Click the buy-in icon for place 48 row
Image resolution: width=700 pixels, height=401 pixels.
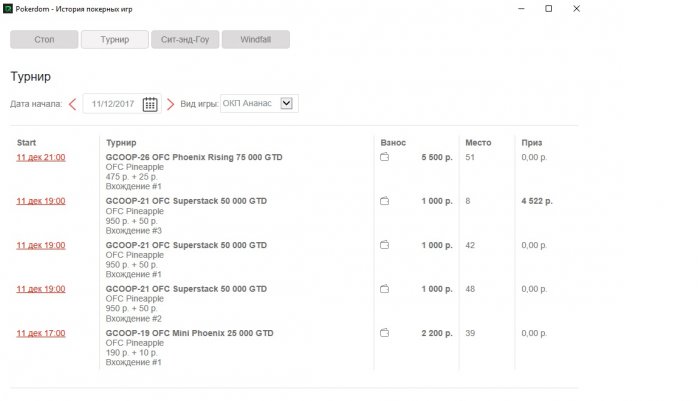click(x=384, y=289)
